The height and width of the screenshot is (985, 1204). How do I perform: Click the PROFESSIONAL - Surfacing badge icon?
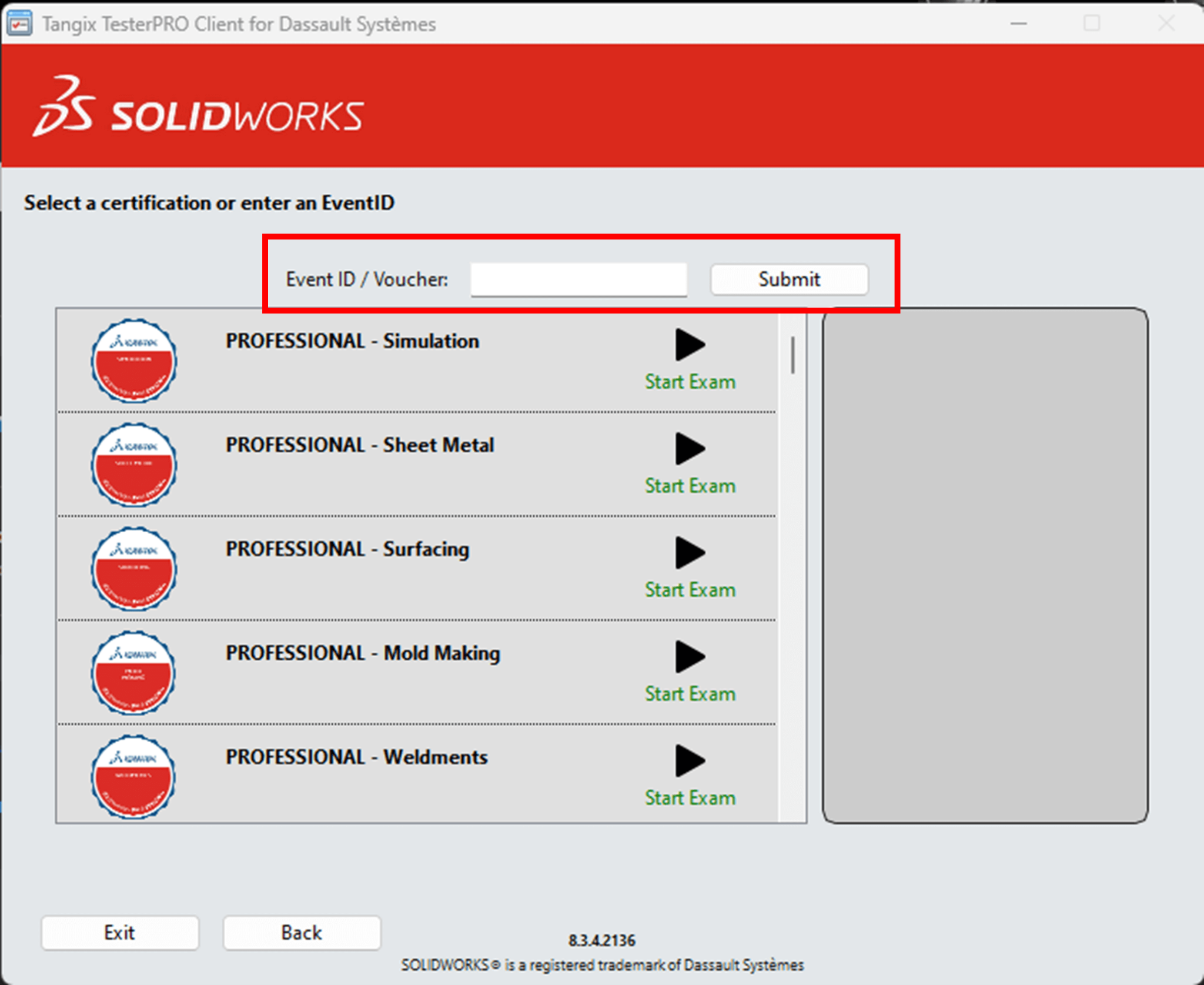click(134, 569)
